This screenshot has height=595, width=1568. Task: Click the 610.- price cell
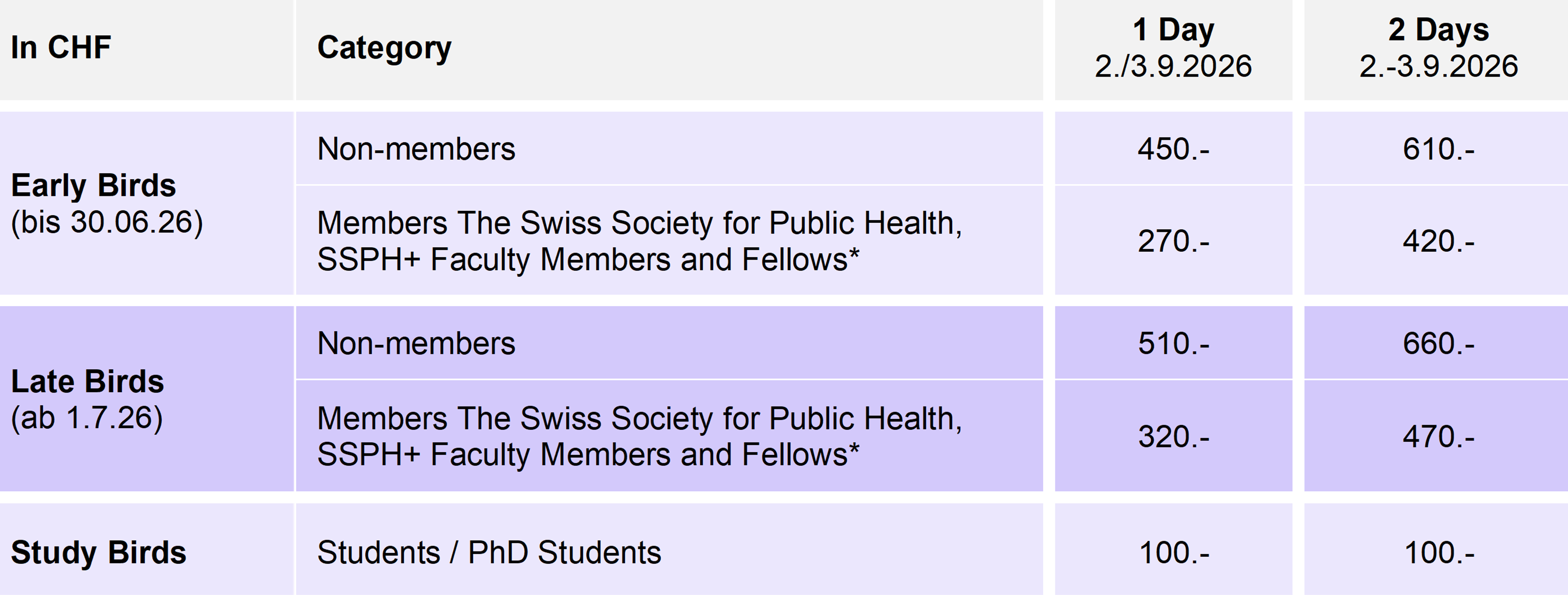[x=1438, y=149]
